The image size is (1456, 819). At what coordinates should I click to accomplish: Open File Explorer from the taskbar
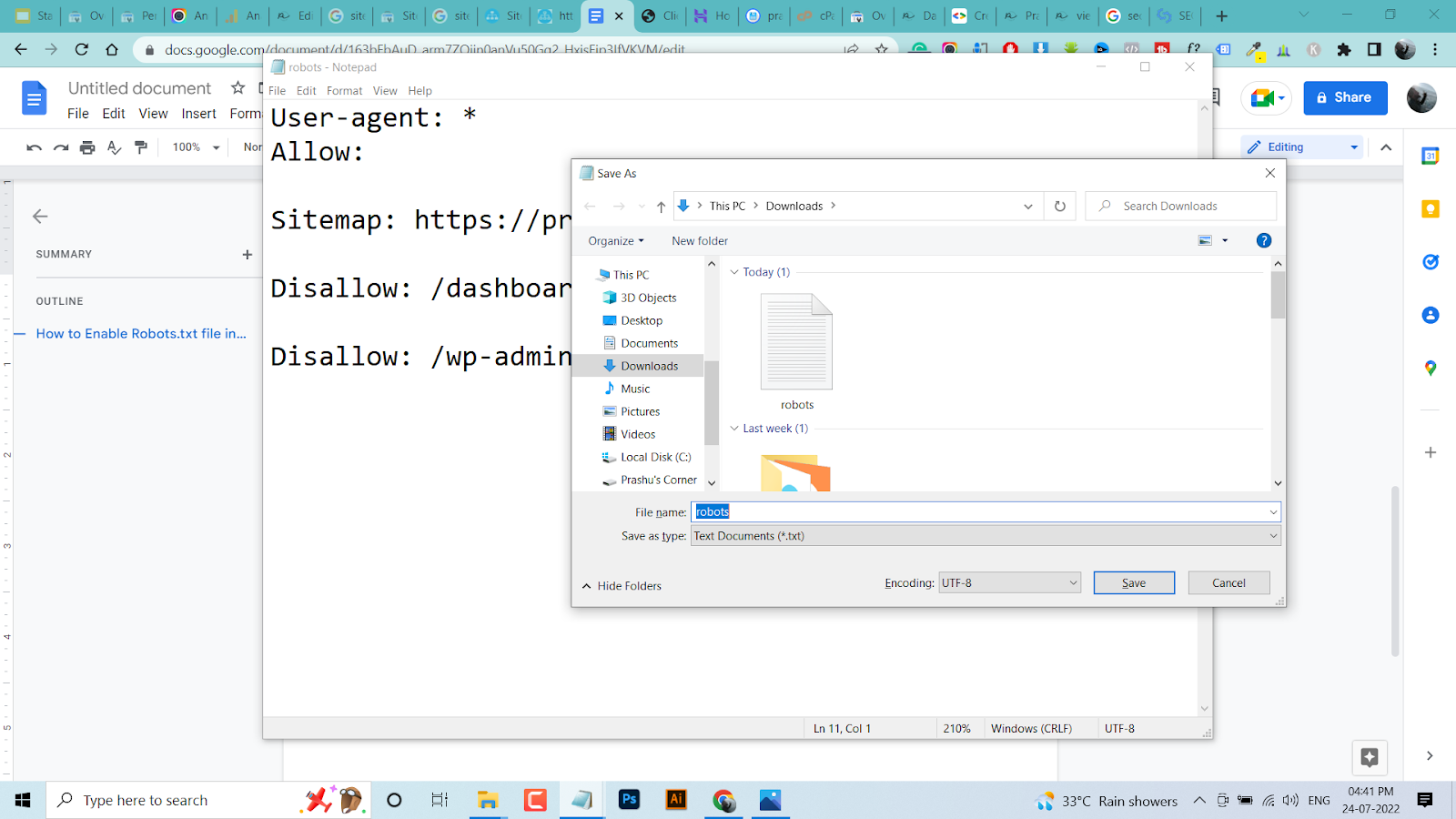(488, 800)
